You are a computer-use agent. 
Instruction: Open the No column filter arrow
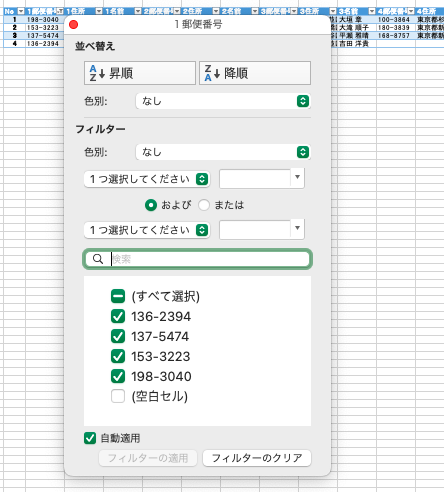point(21,11)
